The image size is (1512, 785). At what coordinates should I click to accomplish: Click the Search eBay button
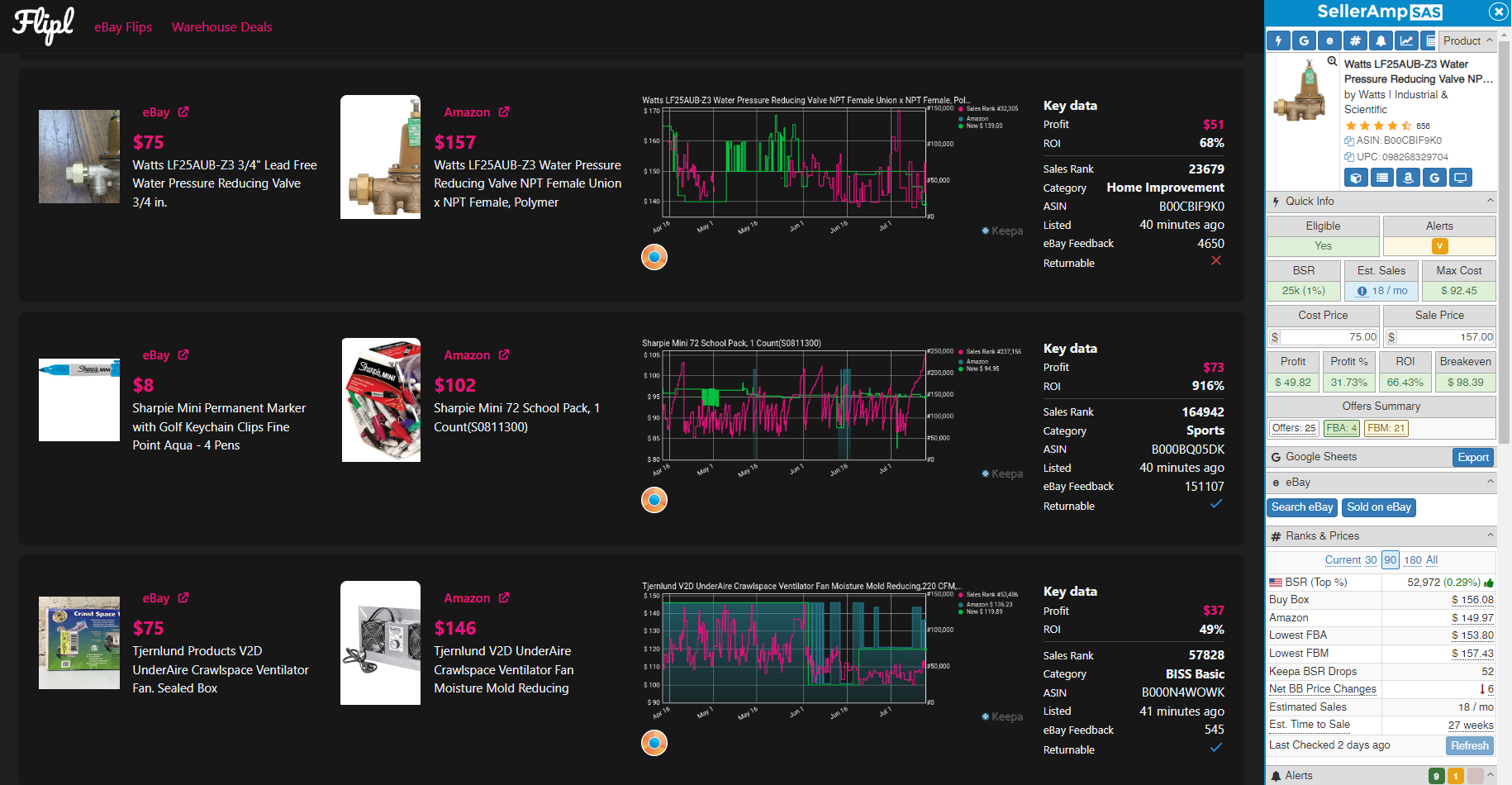1302,507
